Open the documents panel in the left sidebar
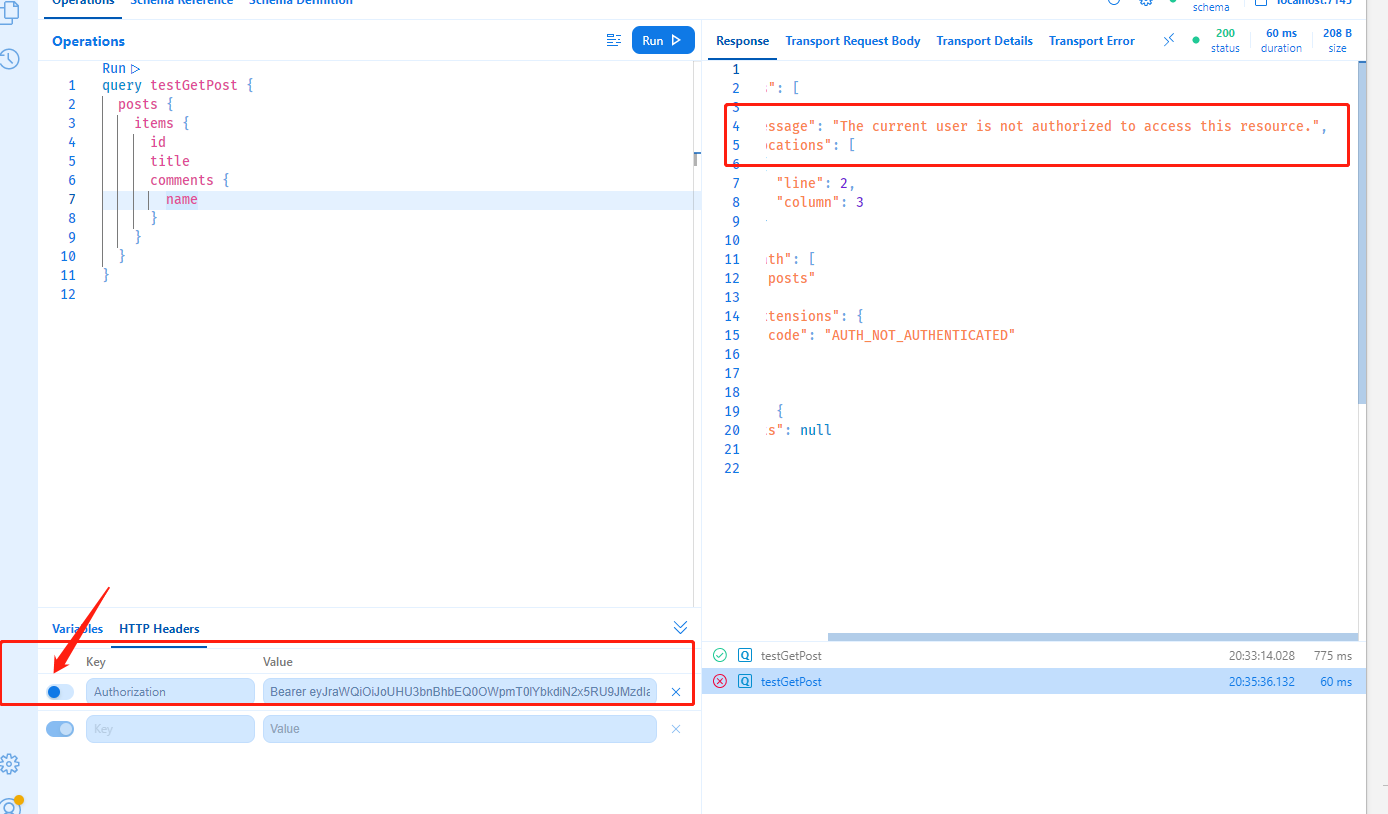1388x814 pixels. [x=9, y=12]
